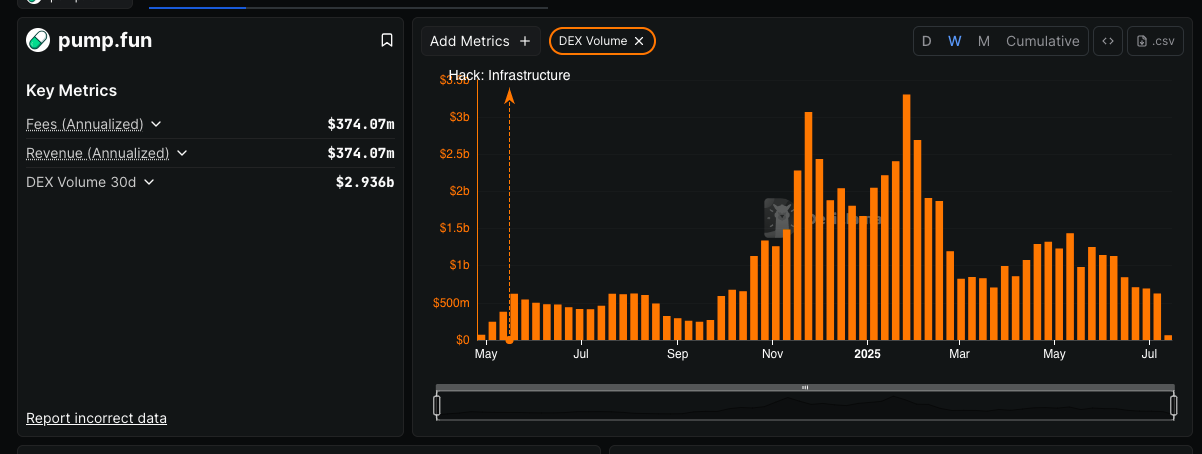Click the $2.936b DEX Volume value
Image resolution: width=1202 pixels, height=454 pixels.
click(x=365, y=182)
